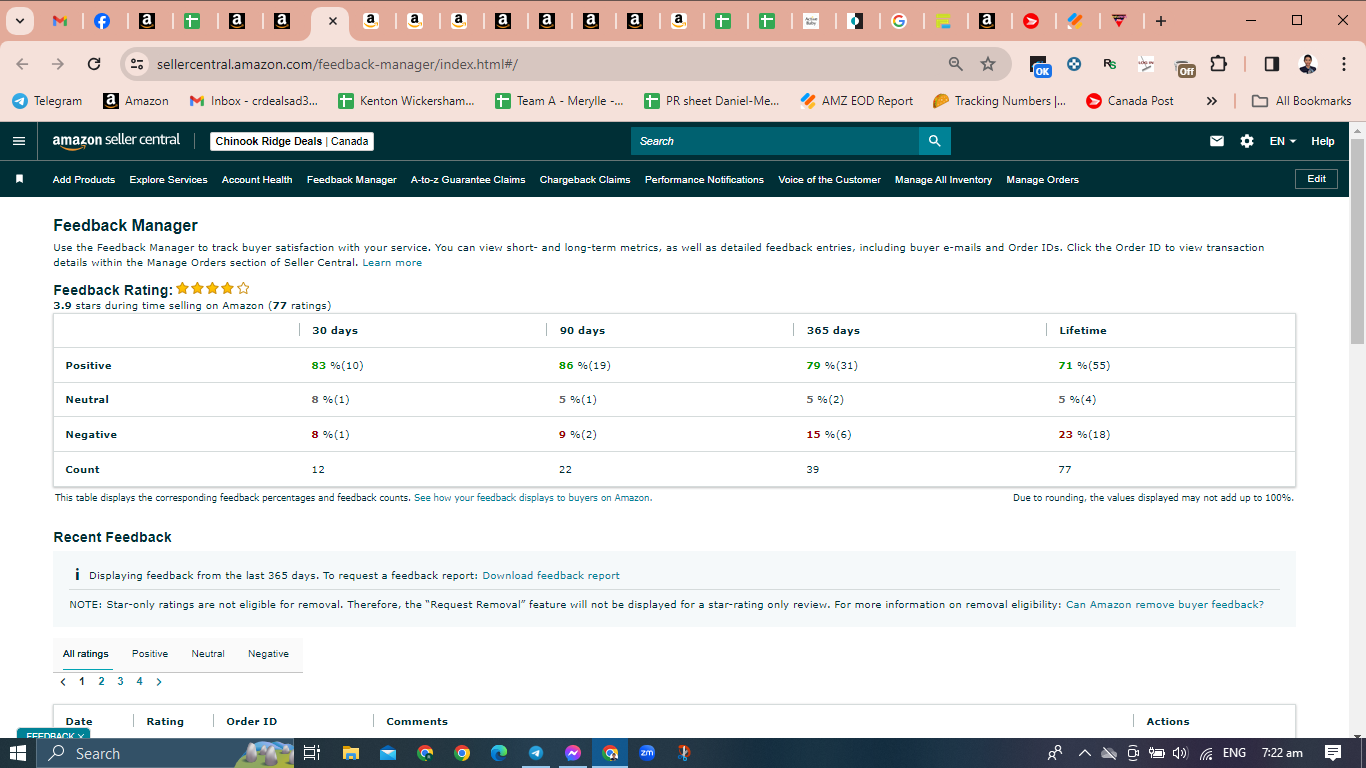Open the Chrome tab search dropdown arrow
This screenshot has width=1366, height=768.
click(19, 21)
